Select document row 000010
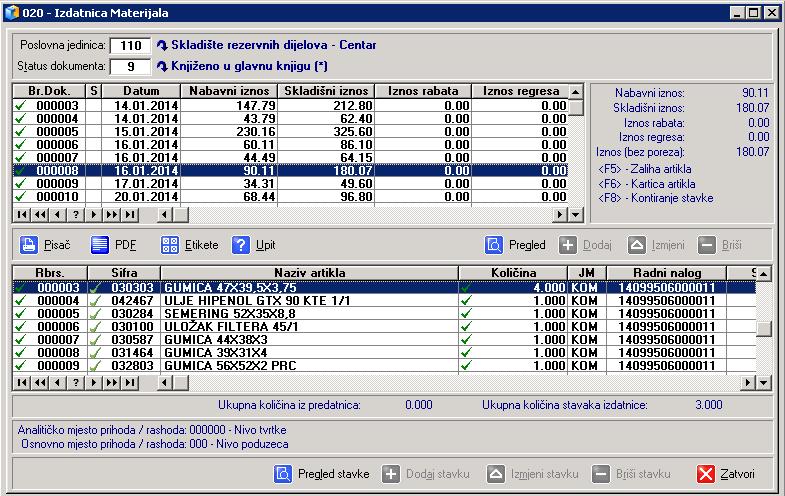 [x=290, y=197]
